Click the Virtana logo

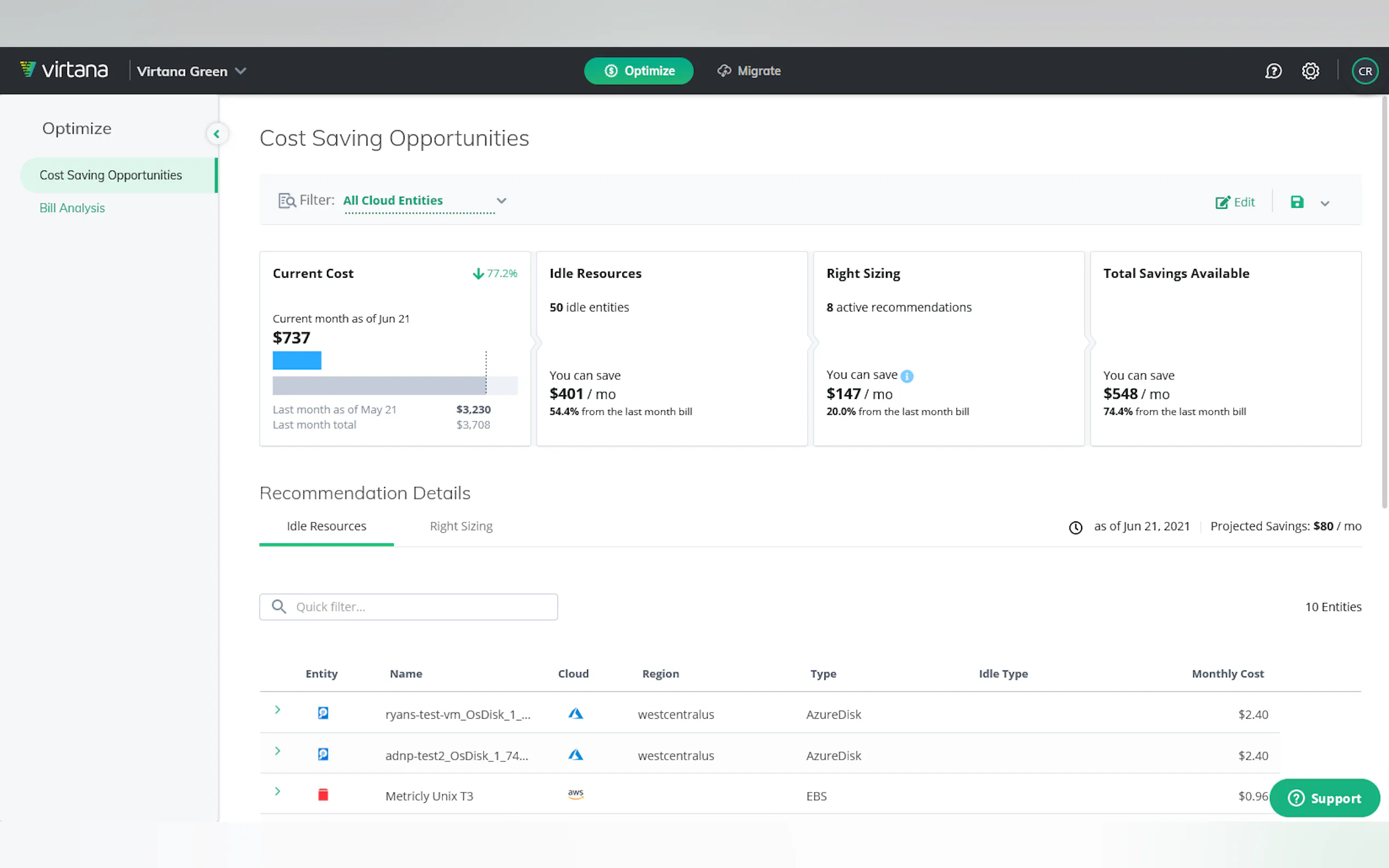click(65, 70)
